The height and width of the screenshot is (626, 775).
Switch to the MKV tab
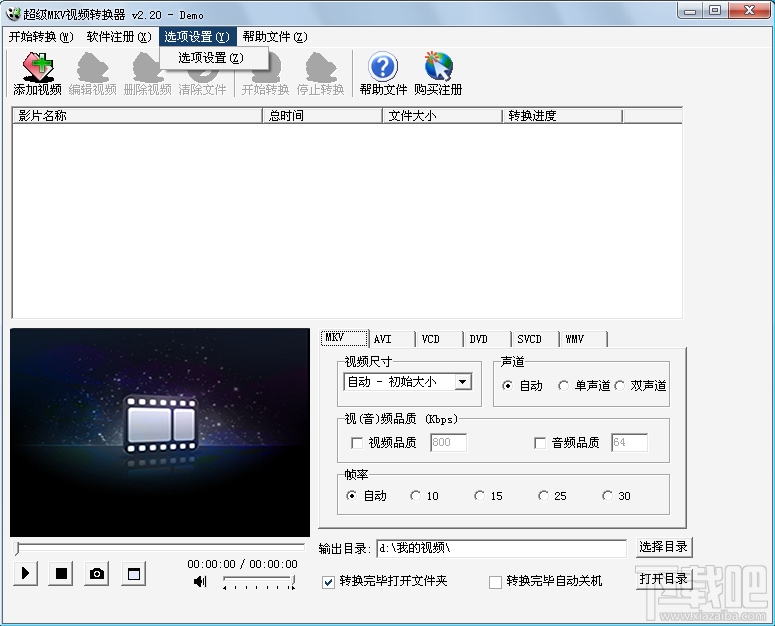coord(344,338)
